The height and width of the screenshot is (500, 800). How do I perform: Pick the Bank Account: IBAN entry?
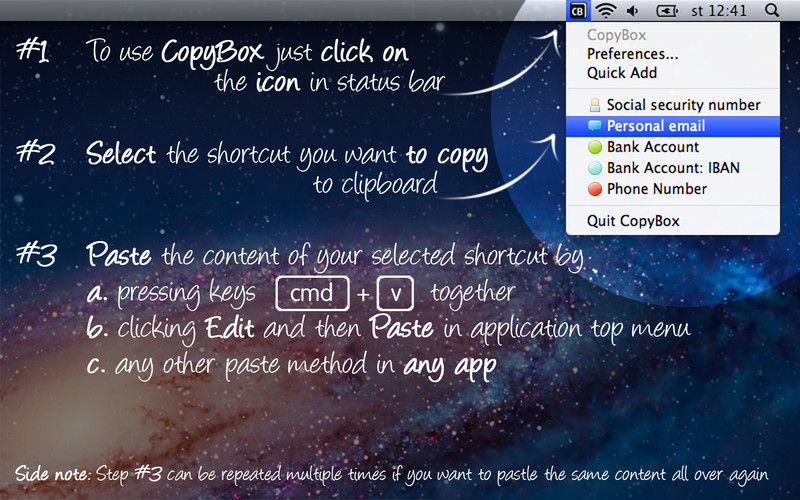click(673, 168)
